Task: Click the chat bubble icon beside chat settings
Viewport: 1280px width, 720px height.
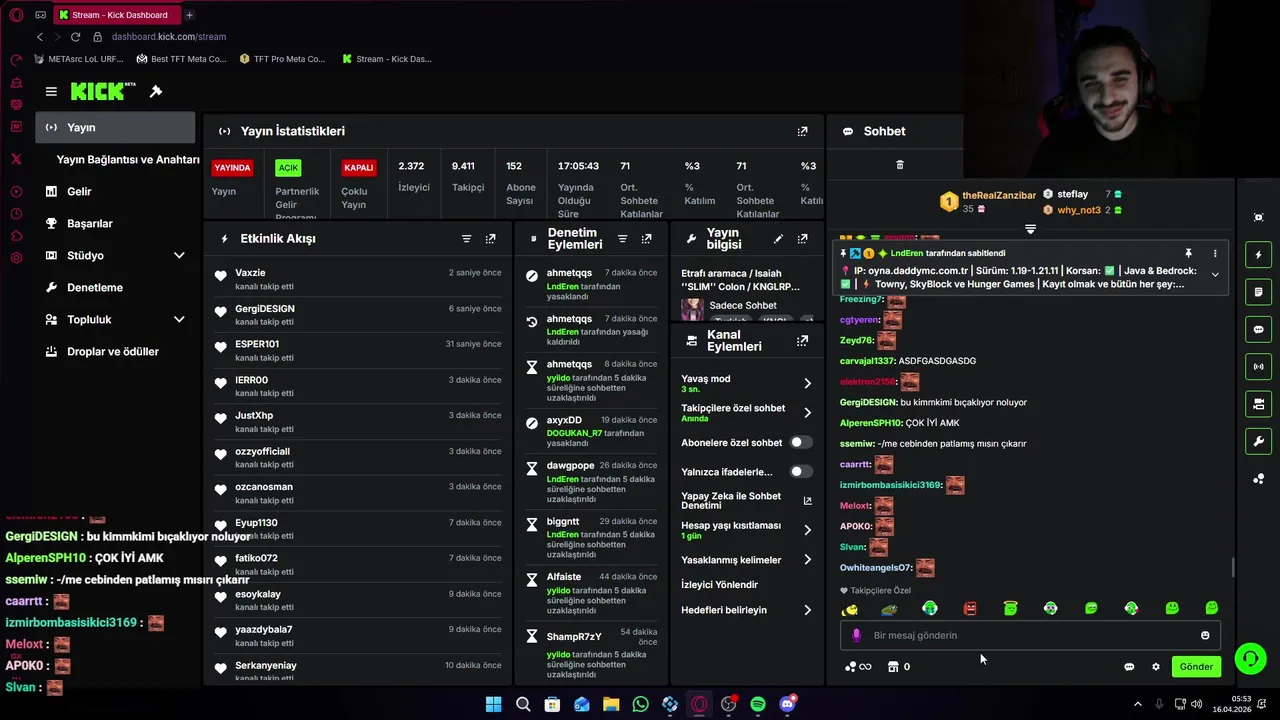Action: coord(1129,667)
